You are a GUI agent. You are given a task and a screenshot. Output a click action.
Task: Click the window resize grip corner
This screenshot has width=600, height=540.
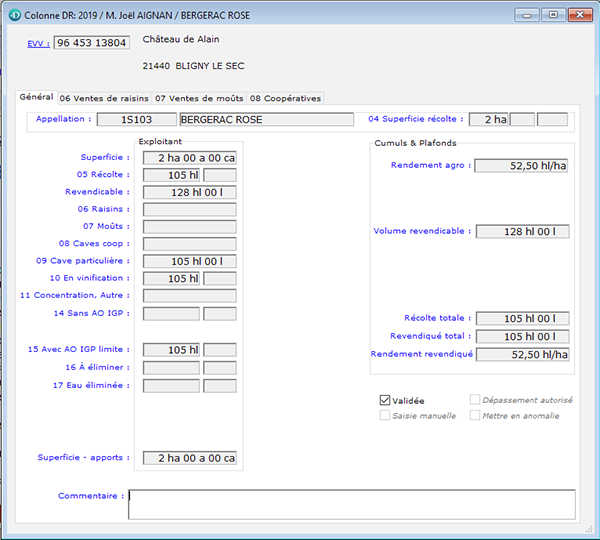pos(589,529)
